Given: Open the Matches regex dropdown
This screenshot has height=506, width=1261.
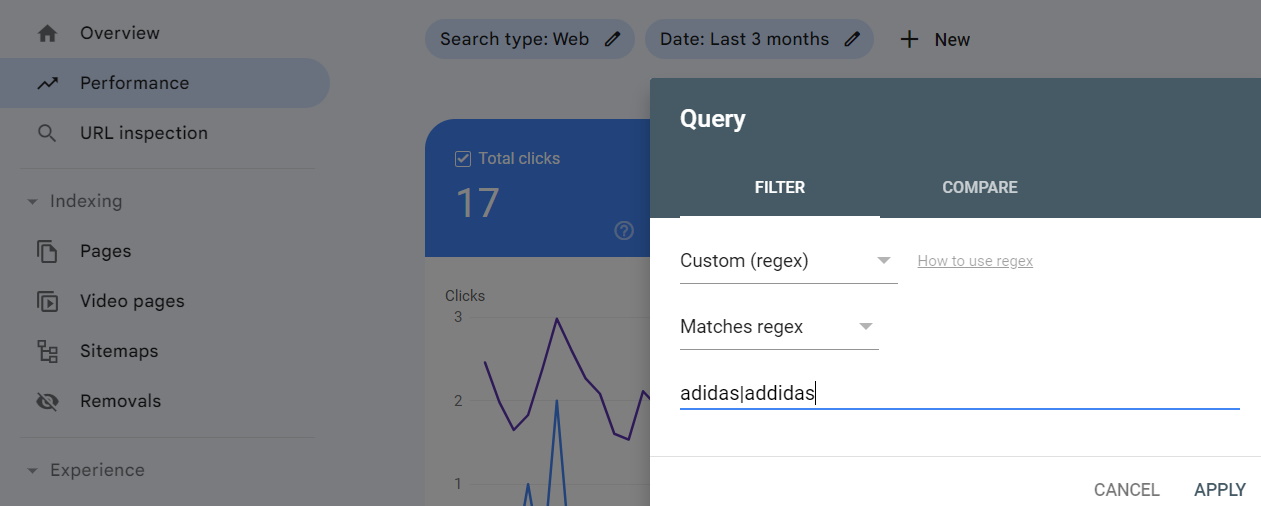Looking at the screenshot, I should click(x=779, y=327).
